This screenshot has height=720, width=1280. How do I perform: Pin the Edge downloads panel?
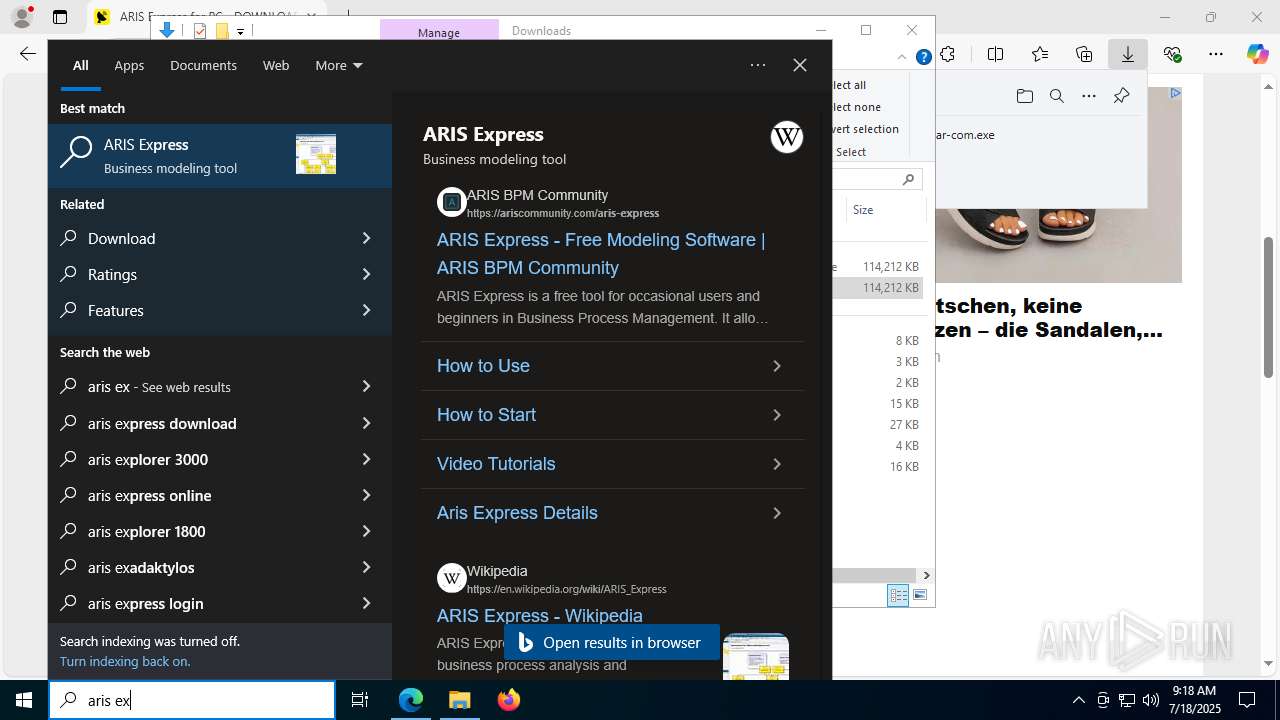click(x=1121, y=96)
